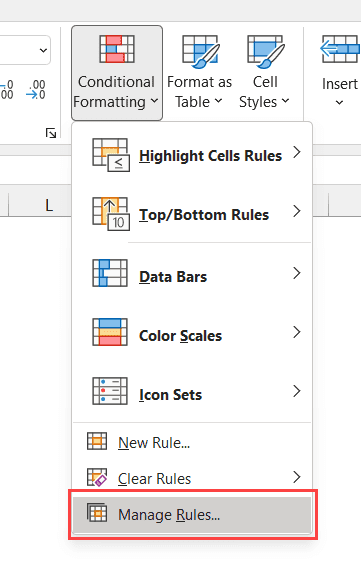The width and height of the screenshot is (361, 565).
Task: Expand the Highlight Cells Rules submenu arrow
Action: (297, 152)
